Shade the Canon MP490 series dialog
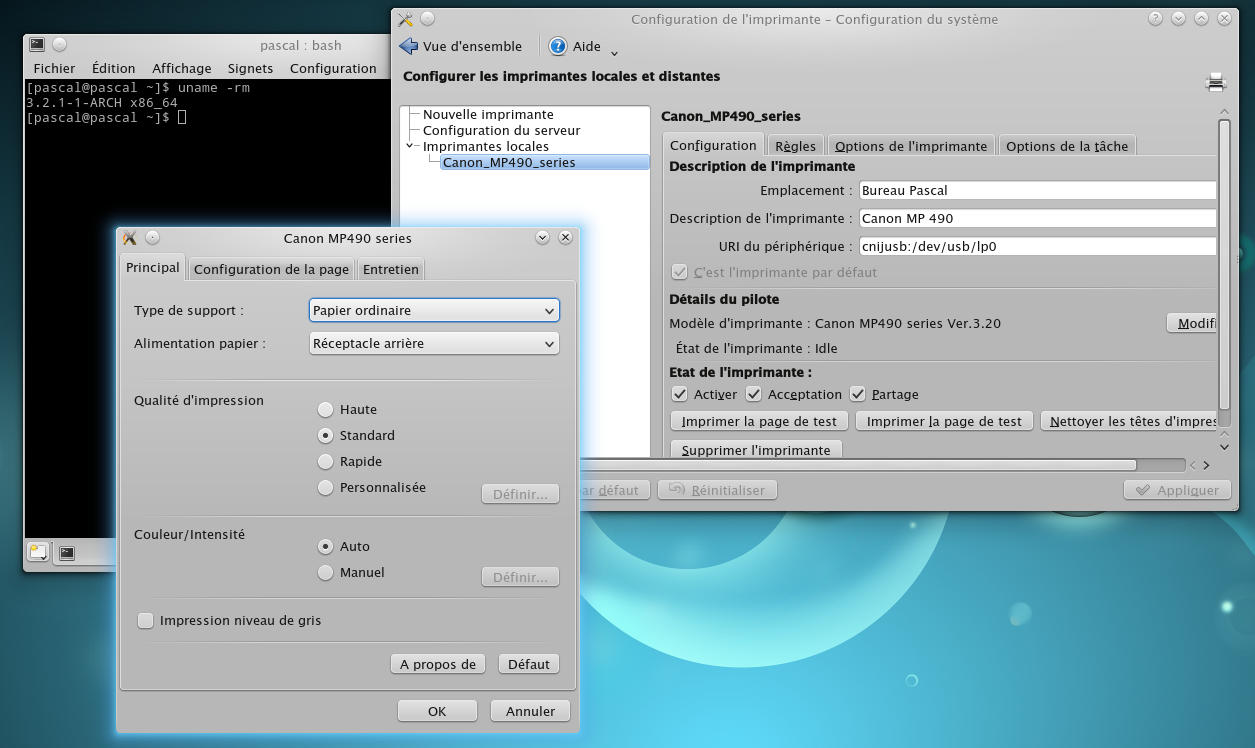 click(542, 238)
